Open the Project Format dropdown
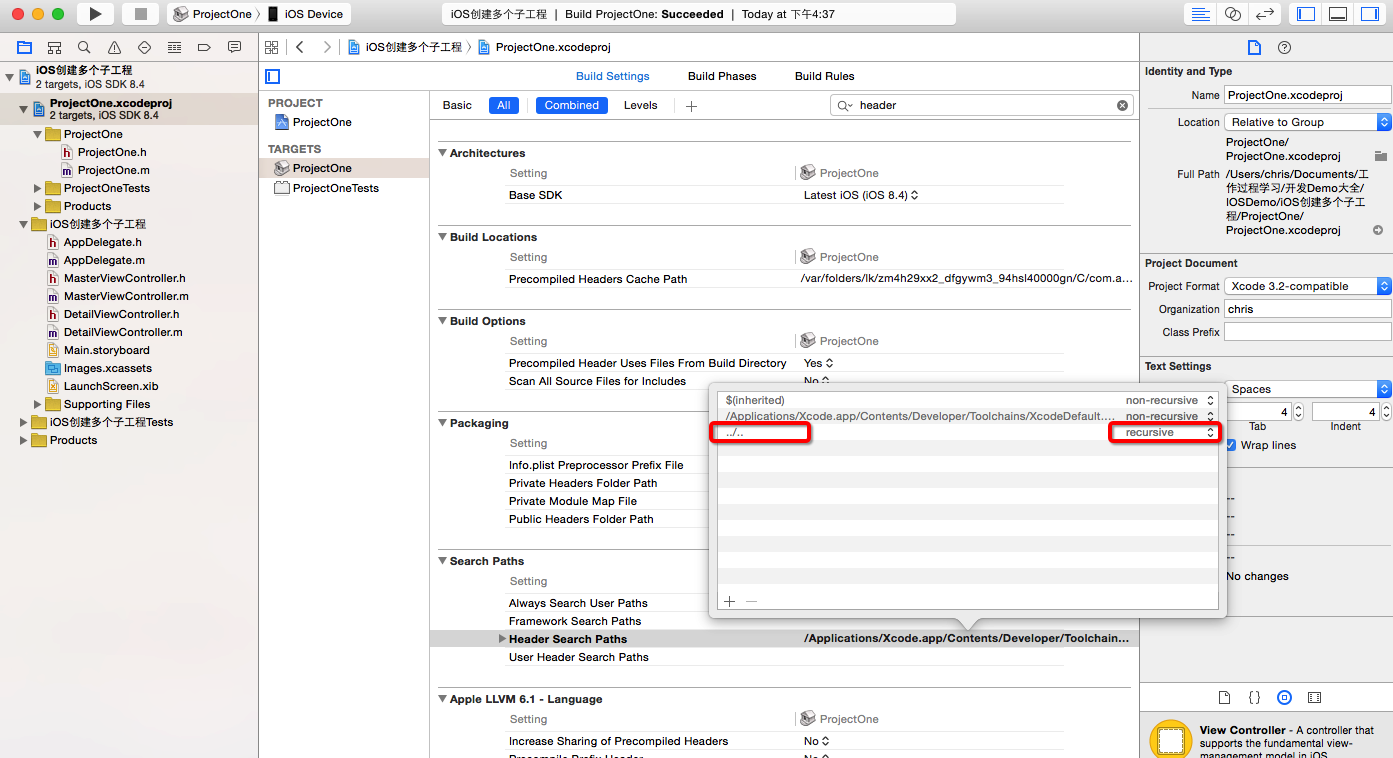 [1308, 286]
